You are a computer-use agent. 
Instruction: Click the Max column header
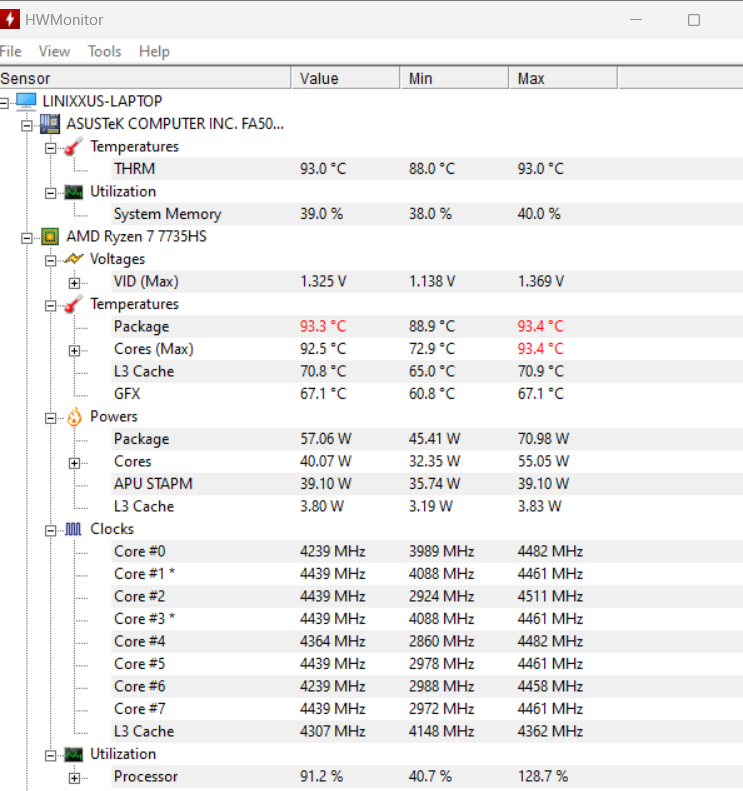(563, 79)
